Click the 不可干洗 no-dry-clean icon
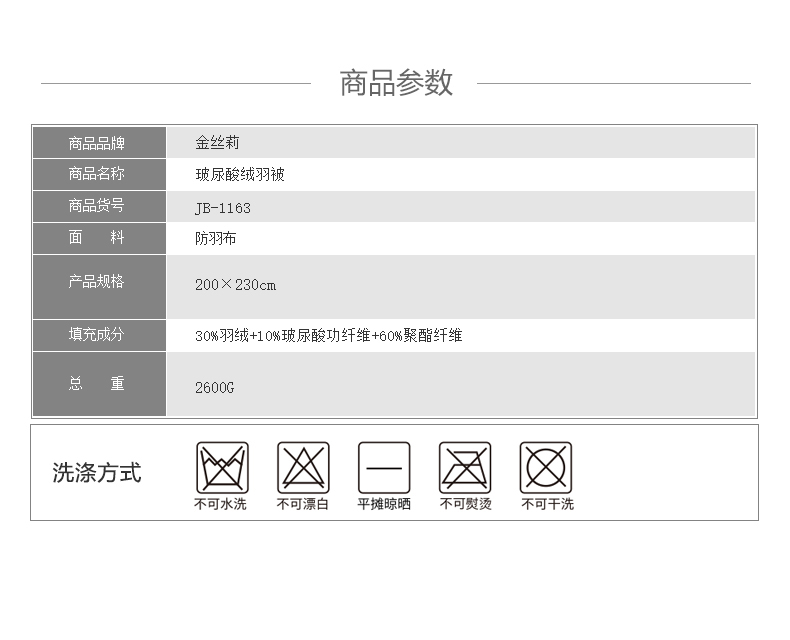Viewport: 790px width, 640px height. coord(546,468)
